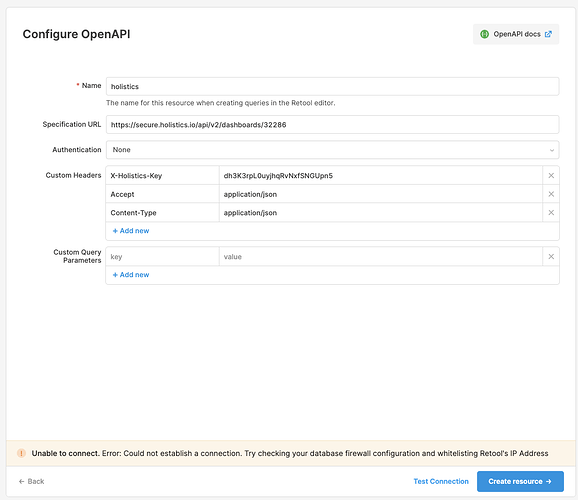Edit the X-Holistics-Key header value field
This screenshot has width=578, height=500.
pos(381,176)
